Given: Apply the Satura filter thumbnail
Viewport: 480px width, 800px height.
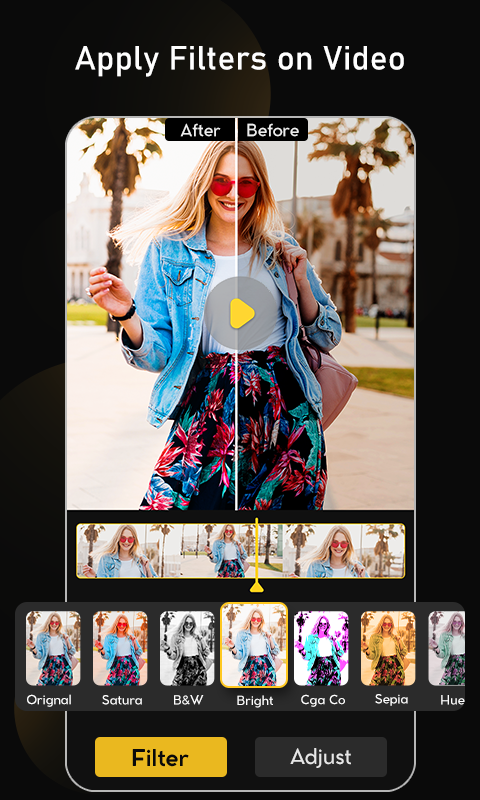Looking at the screenshot, I should click(x=120, y=648).
